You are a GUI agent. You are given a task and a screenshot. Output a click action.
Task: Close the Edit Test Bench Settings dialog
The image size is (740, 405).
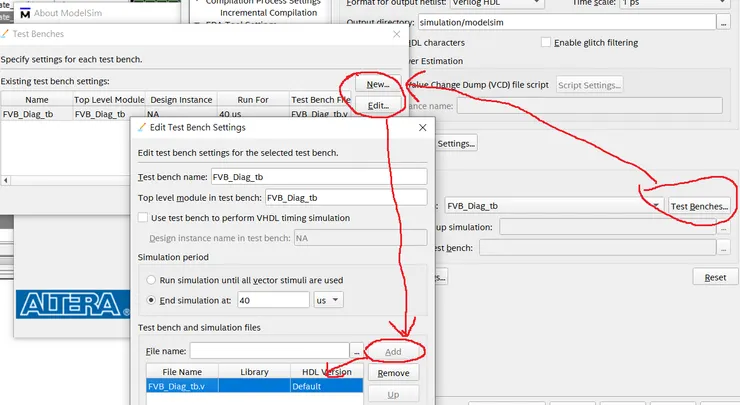(422, 127)
